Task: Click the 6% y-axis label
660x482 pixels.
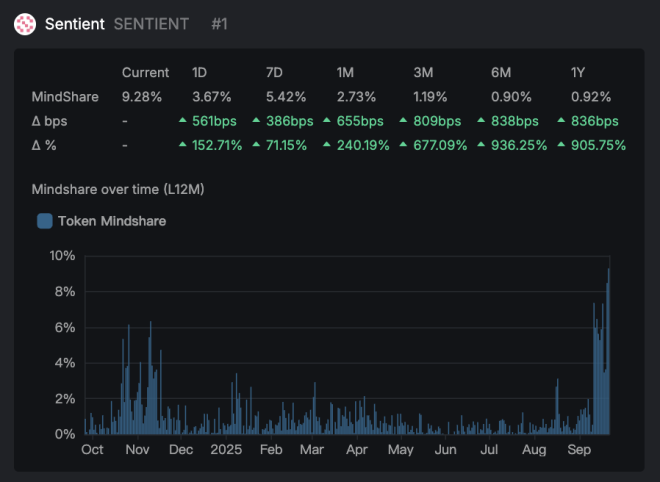Action: point(65,327)
